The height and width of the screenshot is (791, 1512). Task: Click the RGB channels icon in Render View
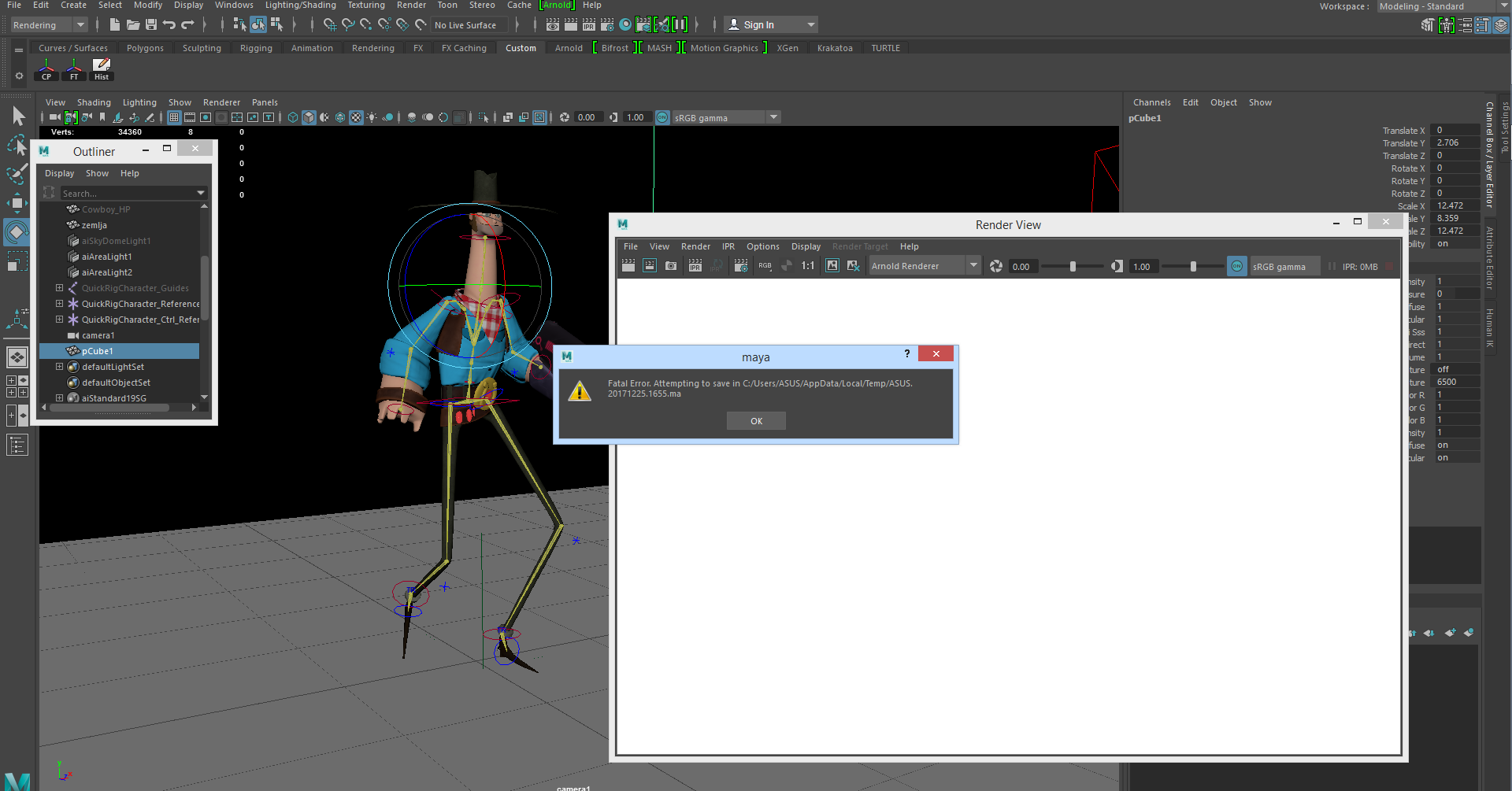click(x=765, y=266)
